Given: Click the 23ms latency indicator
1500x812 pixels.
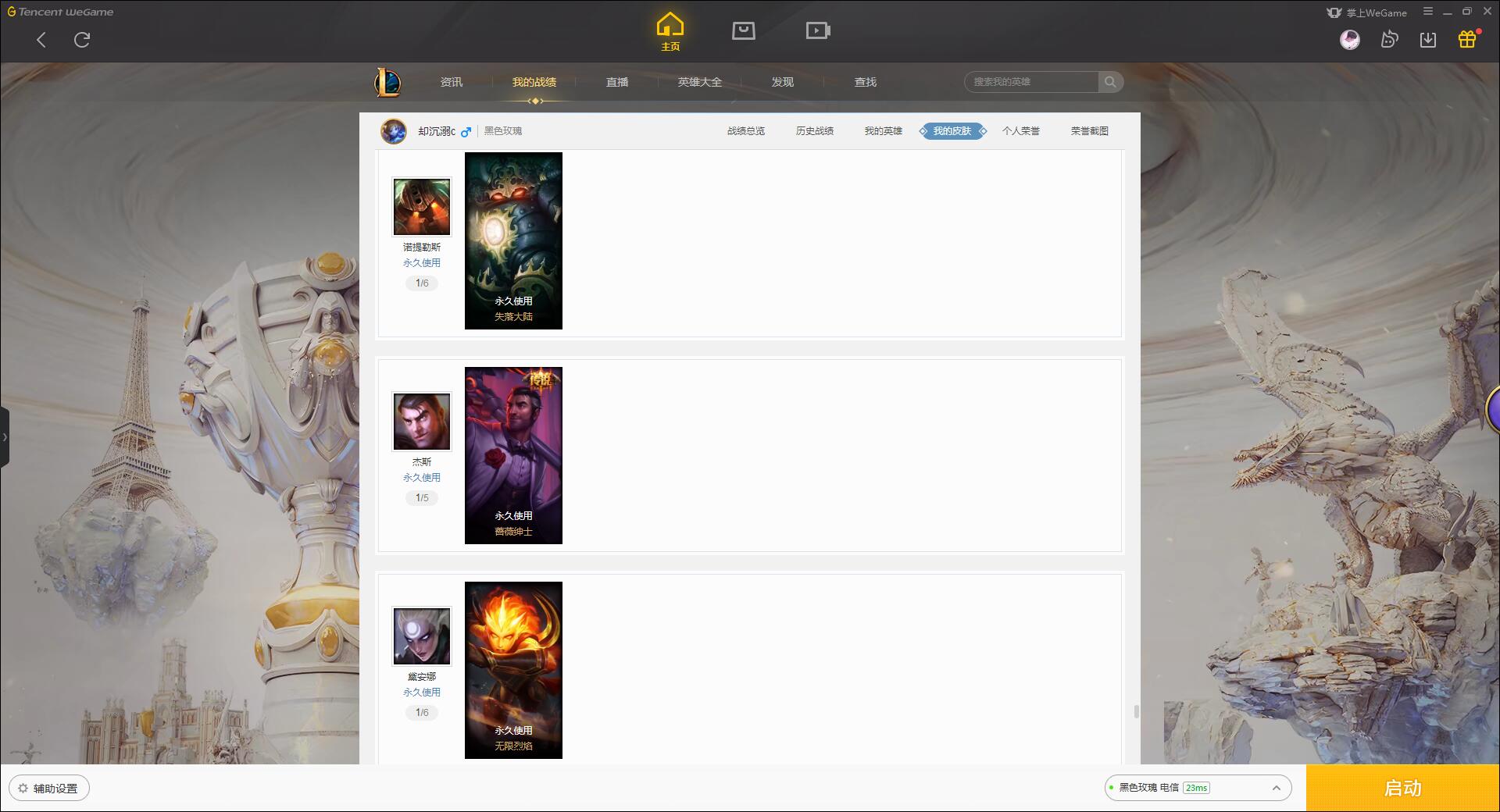Looking at the screenshot, I should coord(1196,788).
